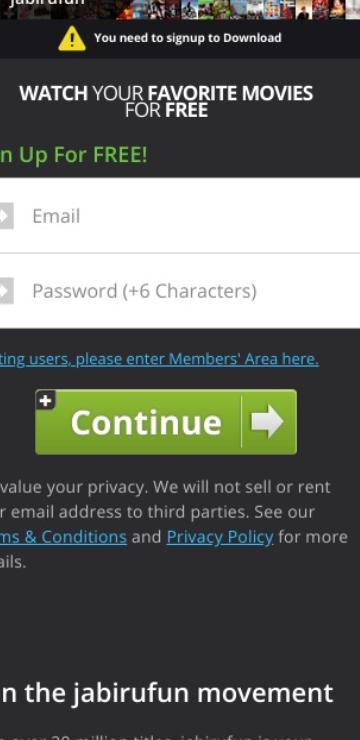
Task: Click the 'You need to signup to Download' notice
Action: click(x=187, y=38)
